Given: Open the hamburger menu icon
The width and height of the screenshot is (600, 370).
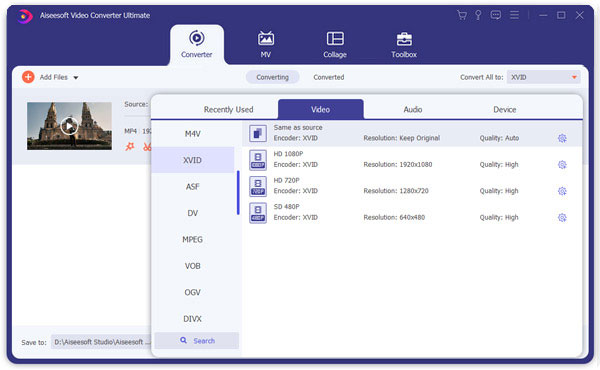Looking at the screenshot, I should click(514, 15).
